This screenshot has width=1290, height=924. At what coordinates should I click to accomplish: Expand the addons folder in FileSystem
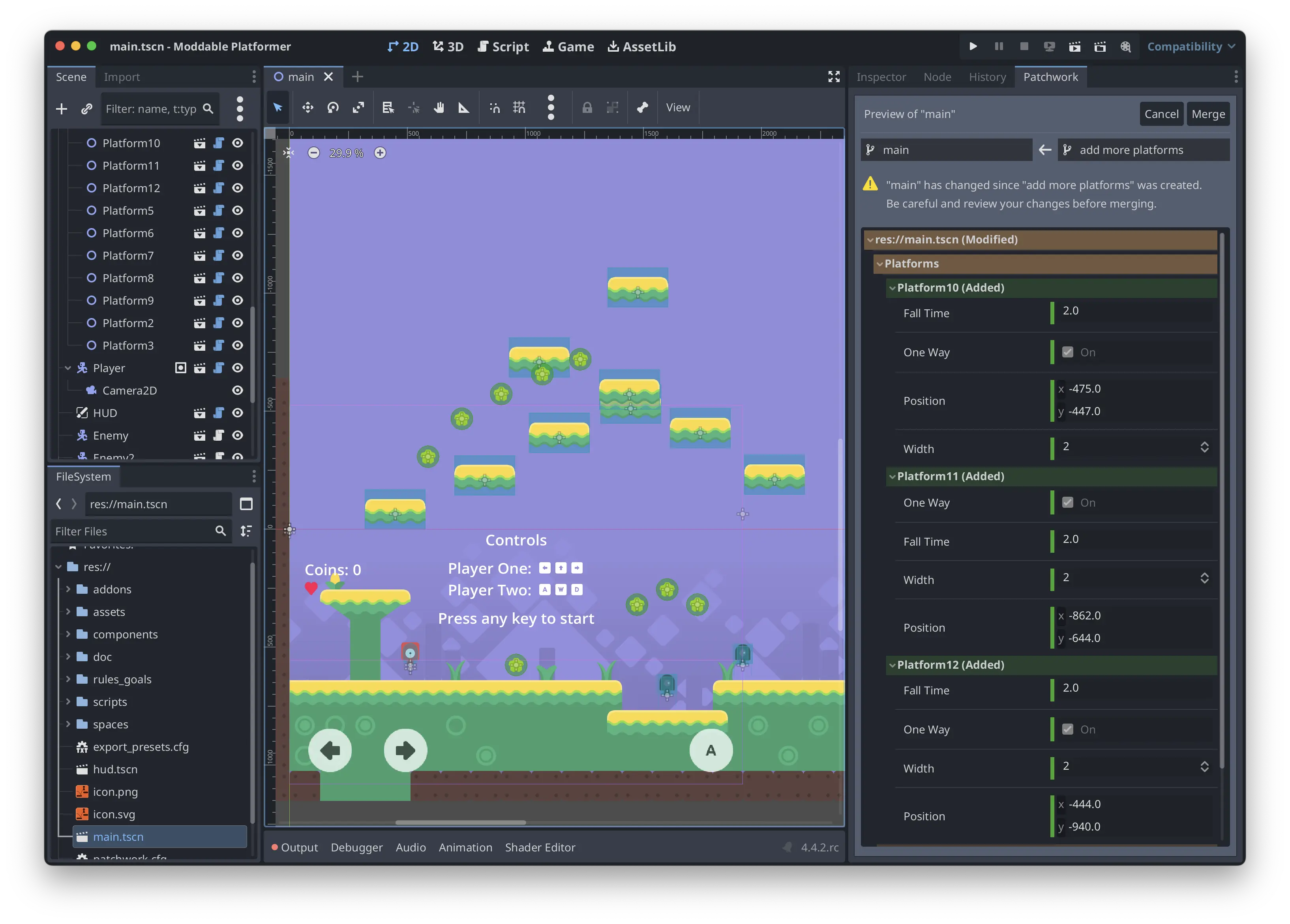(68, 590)
